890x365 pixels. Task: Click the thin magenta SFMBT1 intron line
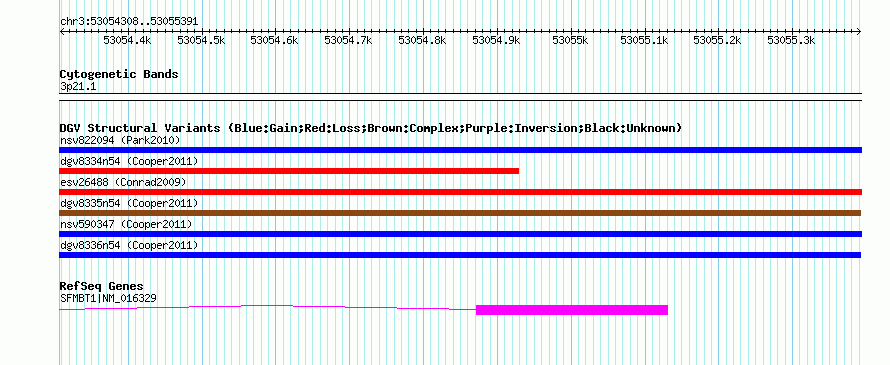[267, 307]
